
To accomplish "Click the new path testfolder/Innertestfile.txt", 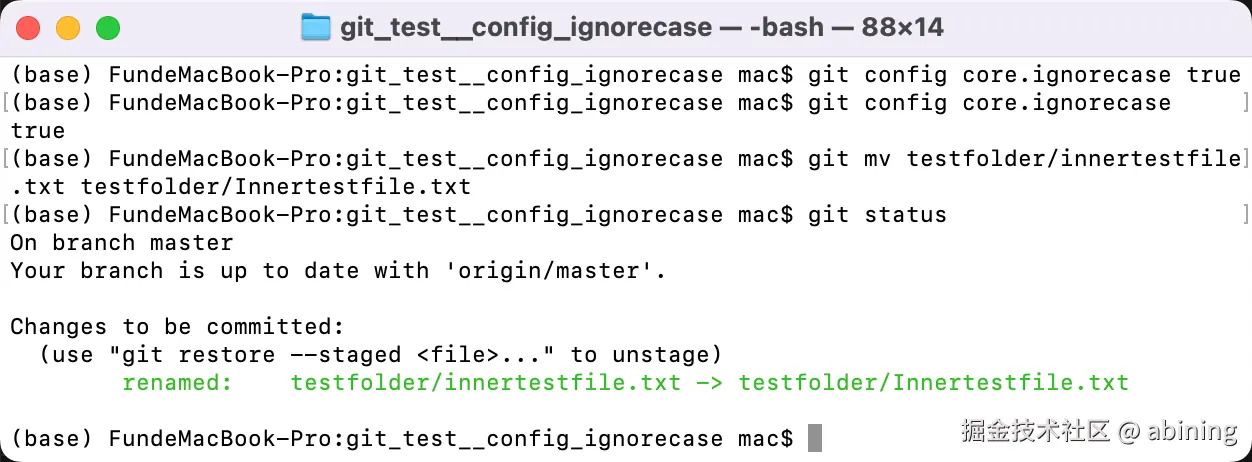I will [x=934, y=382].
